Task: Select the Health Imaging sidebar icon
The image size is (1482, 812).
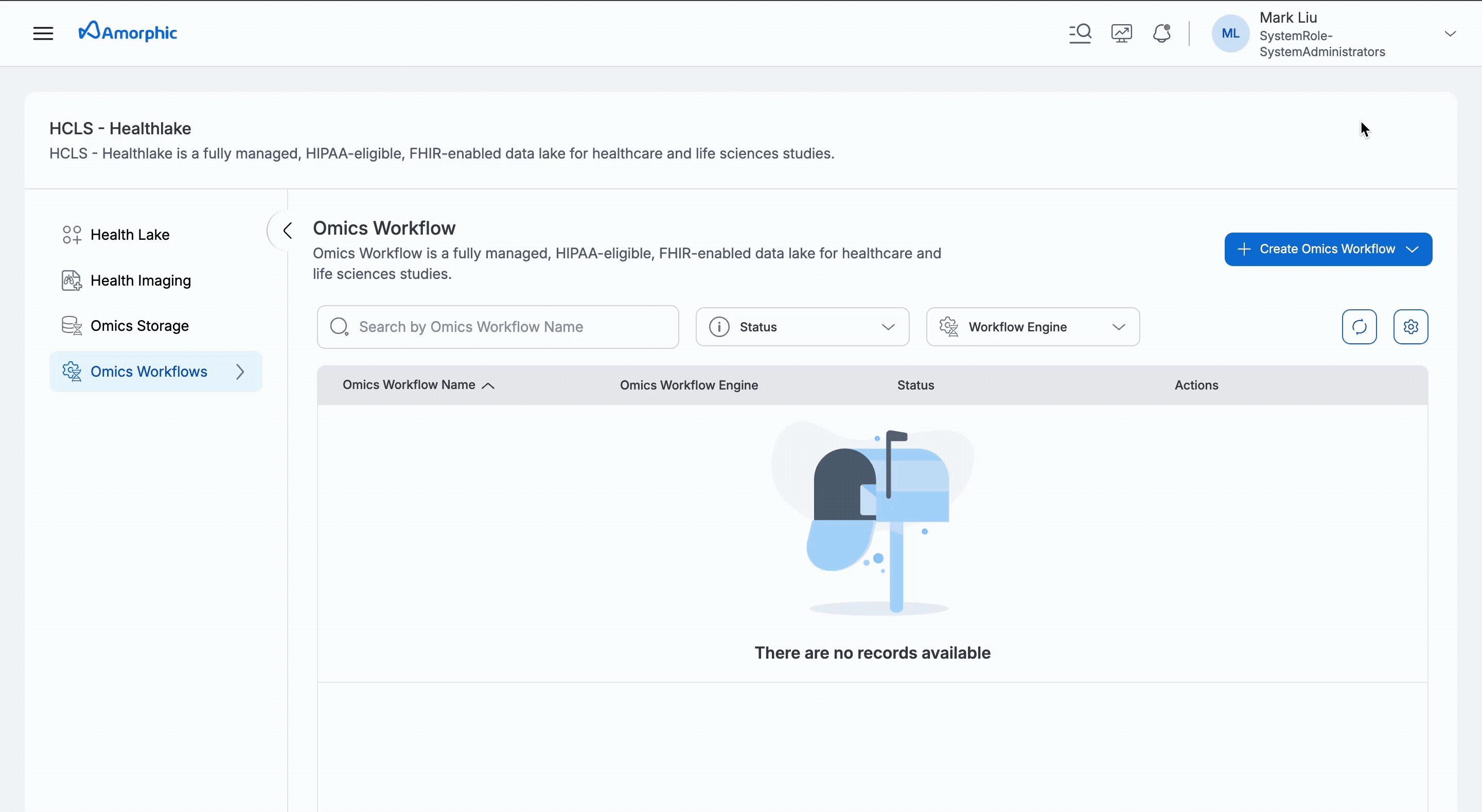Action: pos(71,280)
